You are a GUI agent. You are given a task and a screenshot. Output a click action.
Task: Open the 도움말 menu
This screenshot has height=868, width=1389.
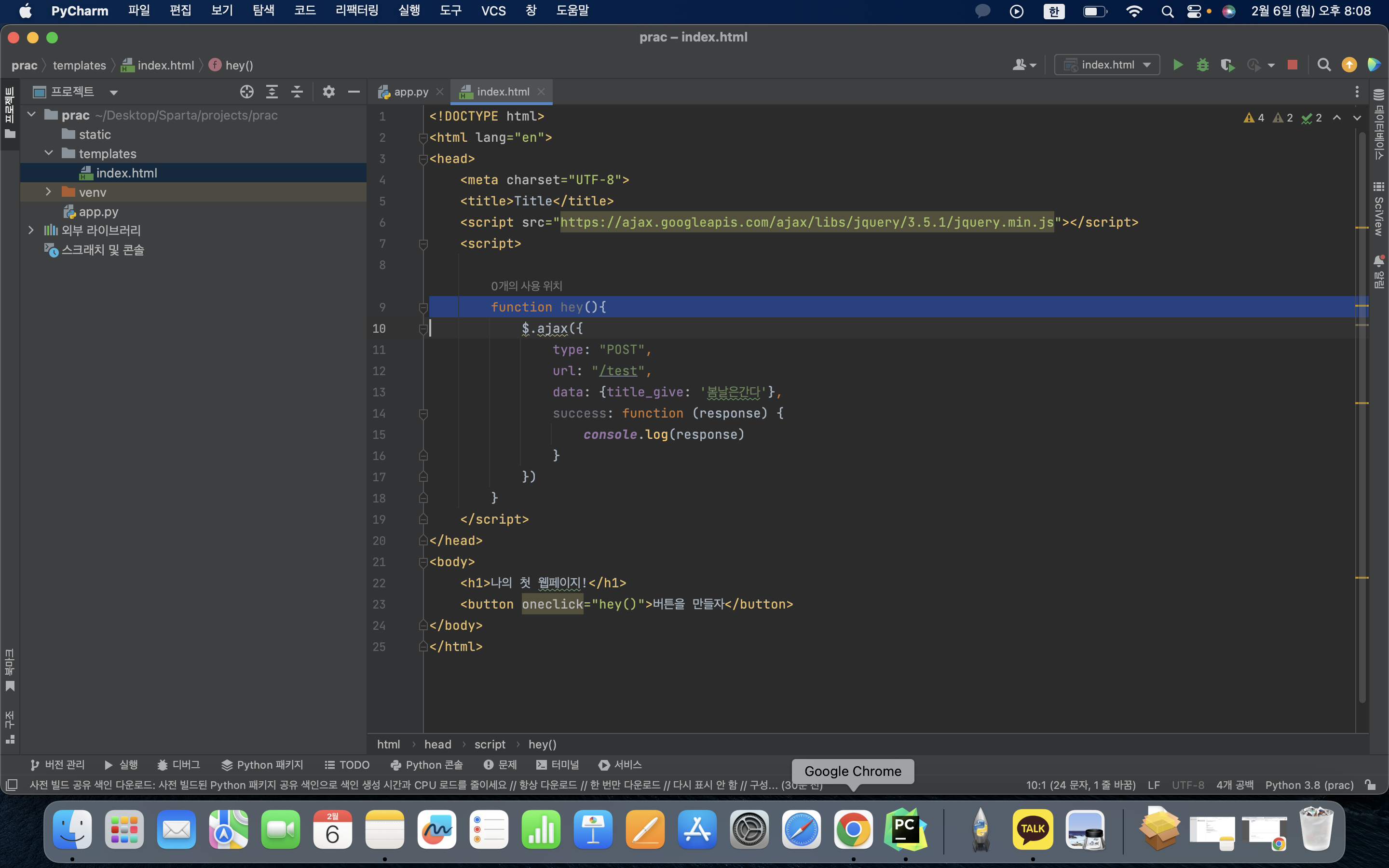click(572, 11)
